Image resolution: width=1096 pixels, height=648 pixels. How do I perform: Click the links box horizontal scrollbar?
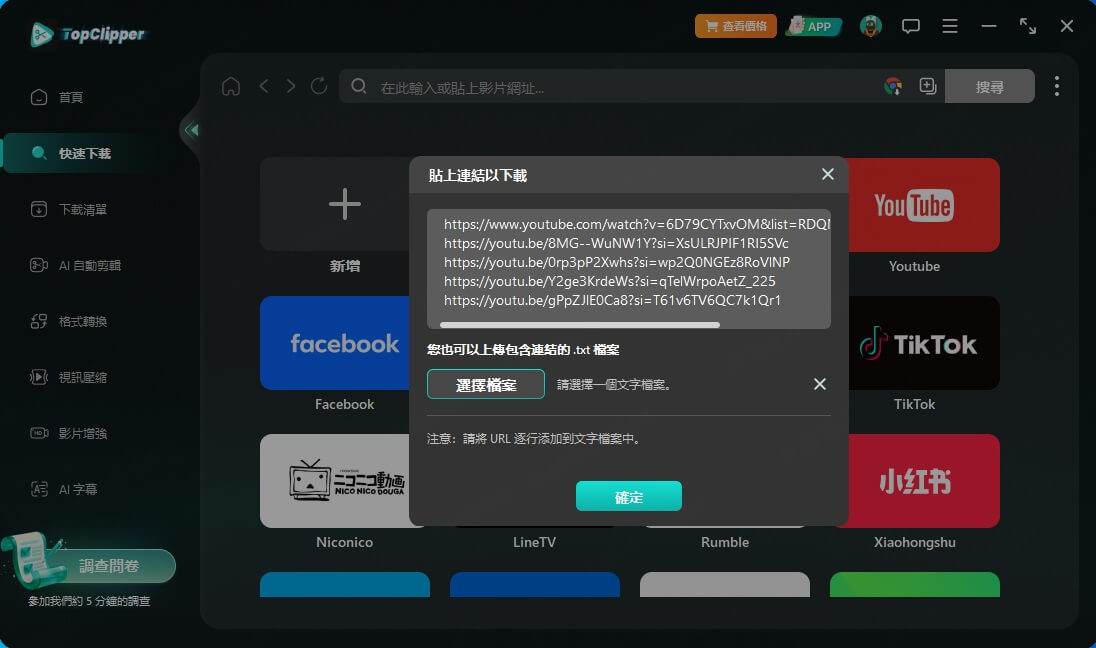[579, 324]
